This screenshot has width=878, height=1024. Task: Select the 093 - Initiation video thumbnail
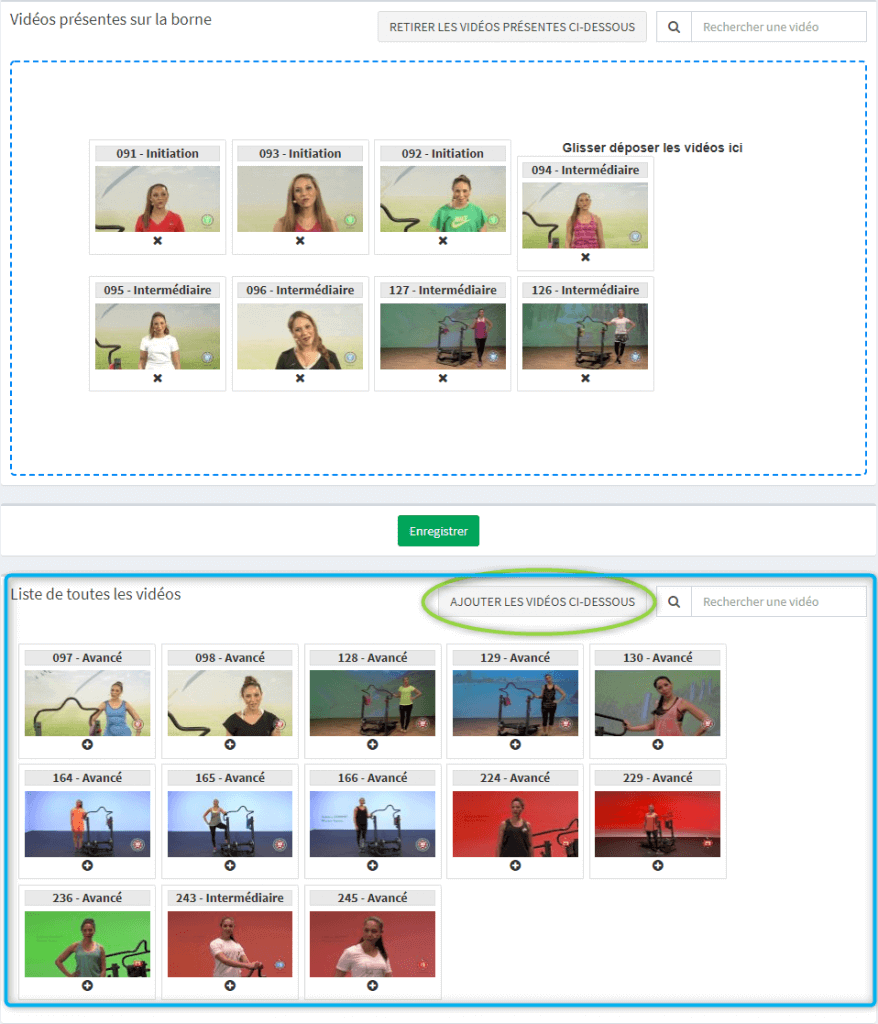pyautogui.click(x=300, y=199)
